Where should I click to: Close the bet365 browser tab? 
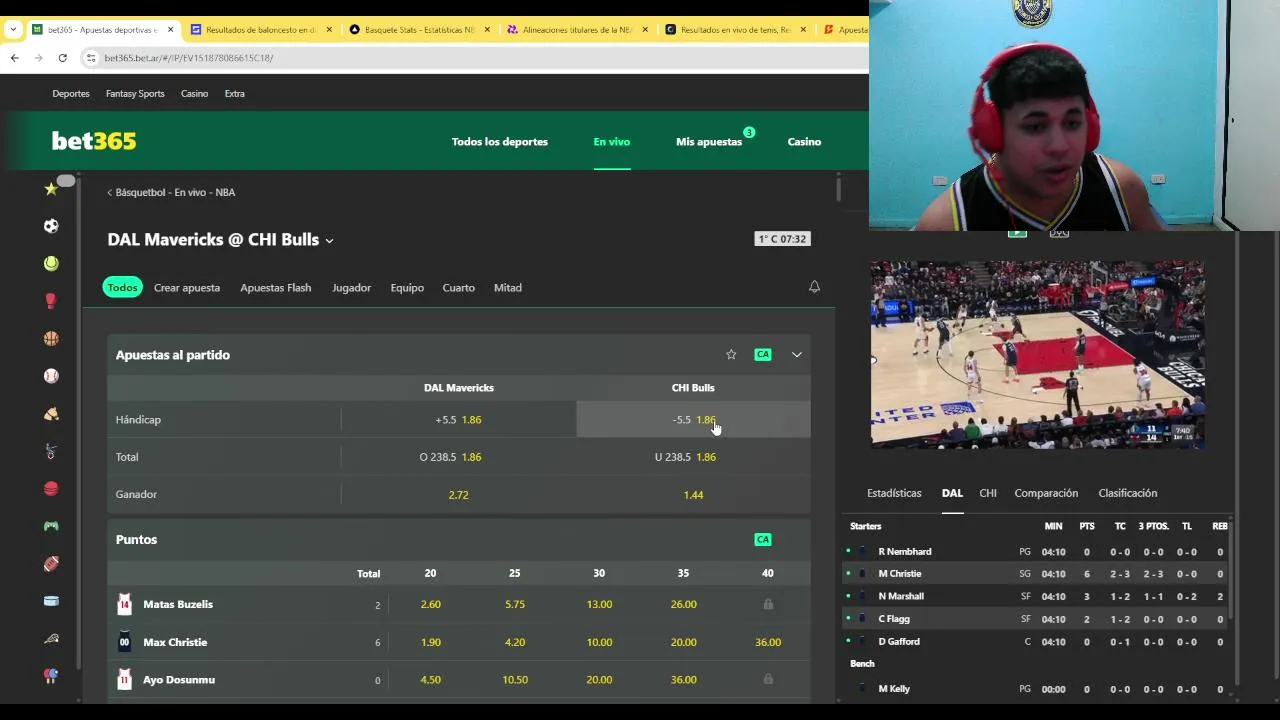click(x=170, y=30)
